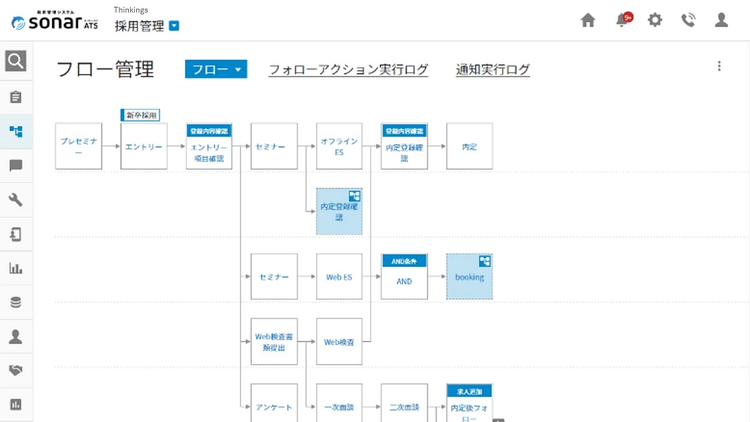Open the handshake icon in sidebar
The width and height of the screenshot is (750, 422).
click(16, 370)
